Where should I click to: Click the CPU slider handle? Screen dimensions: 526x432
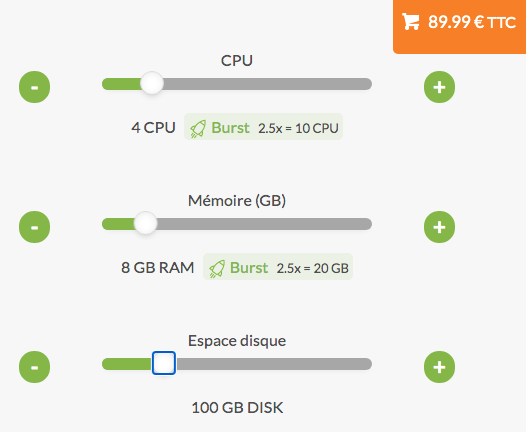click(152, 83)
